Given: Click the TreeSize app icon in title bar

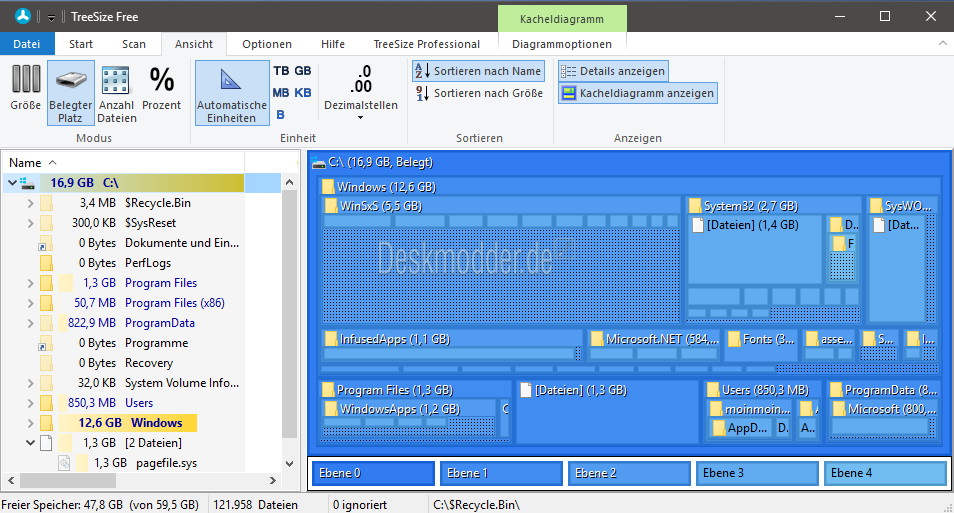Looking at the screenshot, I should [x=23, y=16].
